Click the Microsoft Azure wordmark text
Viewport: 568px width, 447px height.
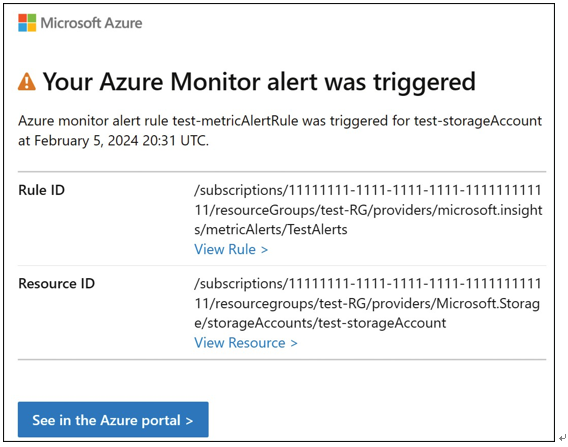click(91, 23)
